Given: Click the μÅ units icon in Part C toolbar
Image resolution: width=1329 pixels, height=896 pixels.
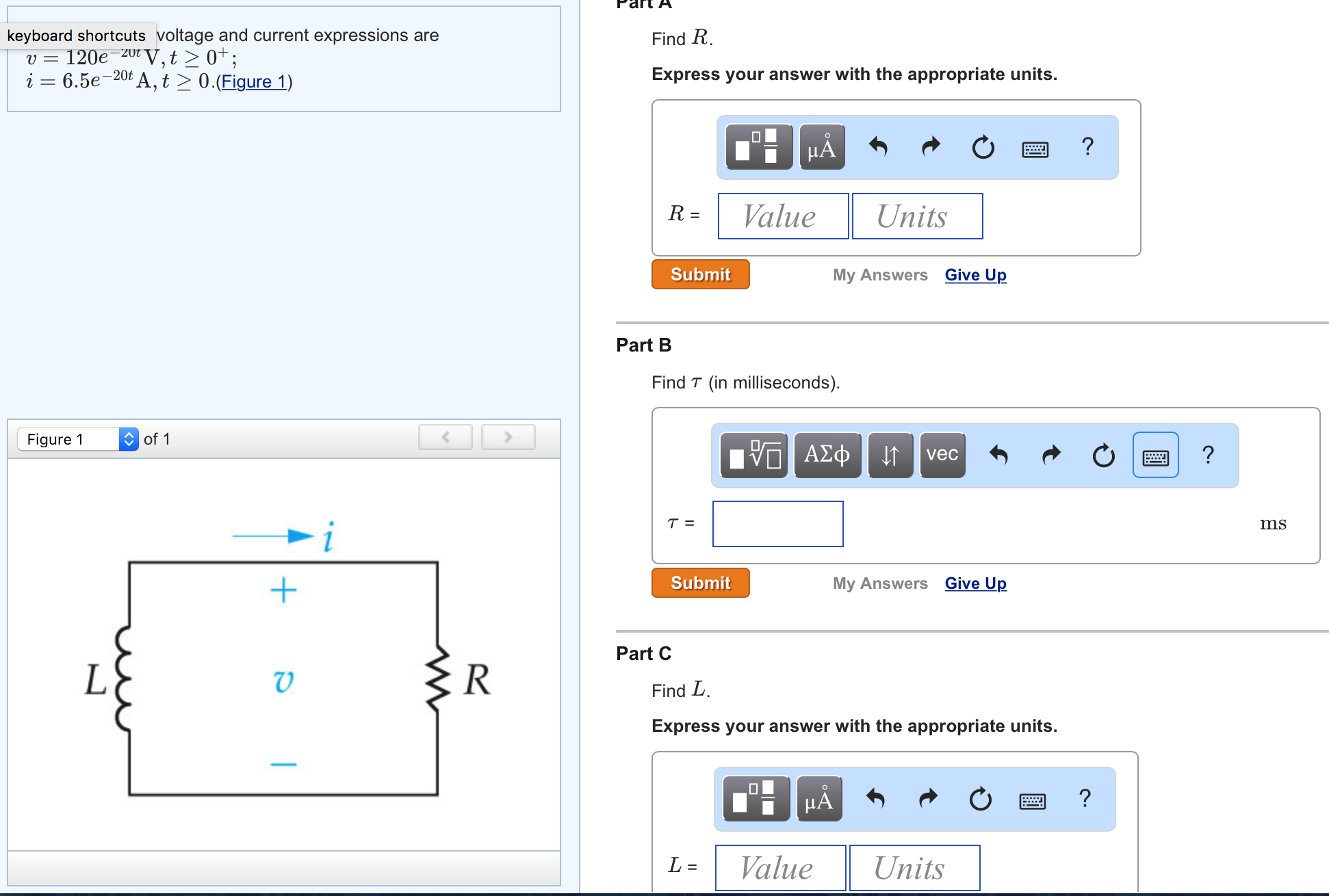Looking at the screenshot, I should 818,799.
